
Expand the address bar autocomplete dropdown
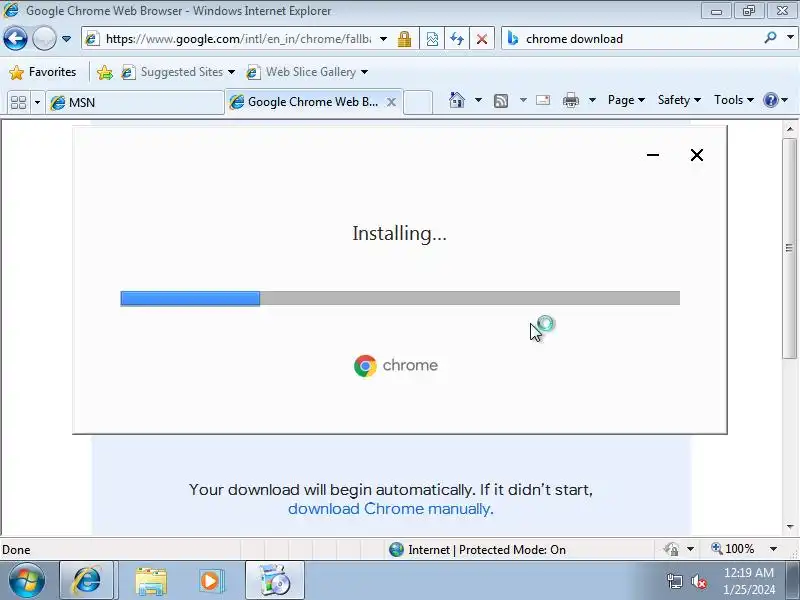[x=384, y=39]
